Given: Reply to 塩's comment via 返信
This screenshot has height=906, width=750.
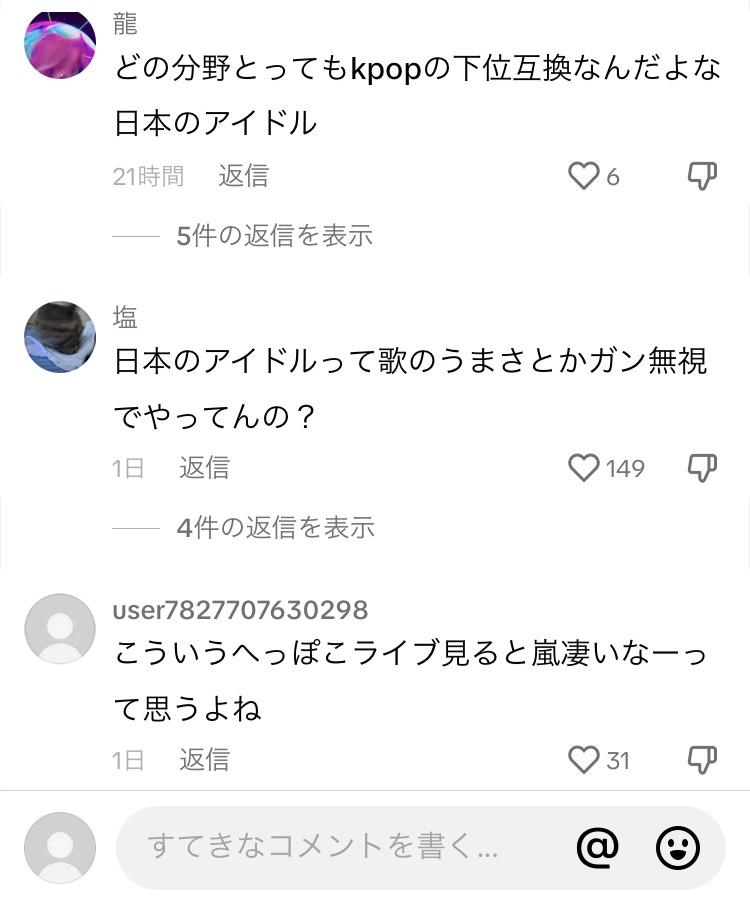Looking at the screenshot, I should tap(204, 468).
